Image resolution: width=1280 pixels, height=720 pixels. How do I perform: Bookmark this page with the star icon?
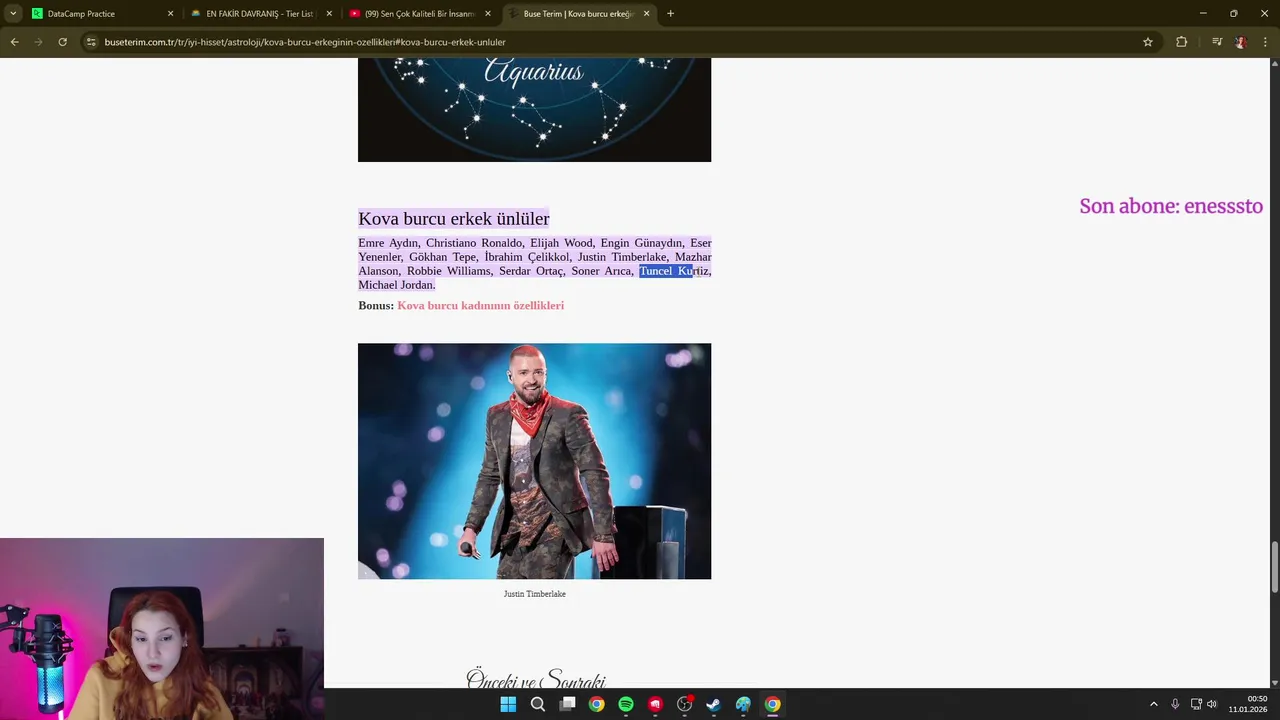tap(1148, 42)
